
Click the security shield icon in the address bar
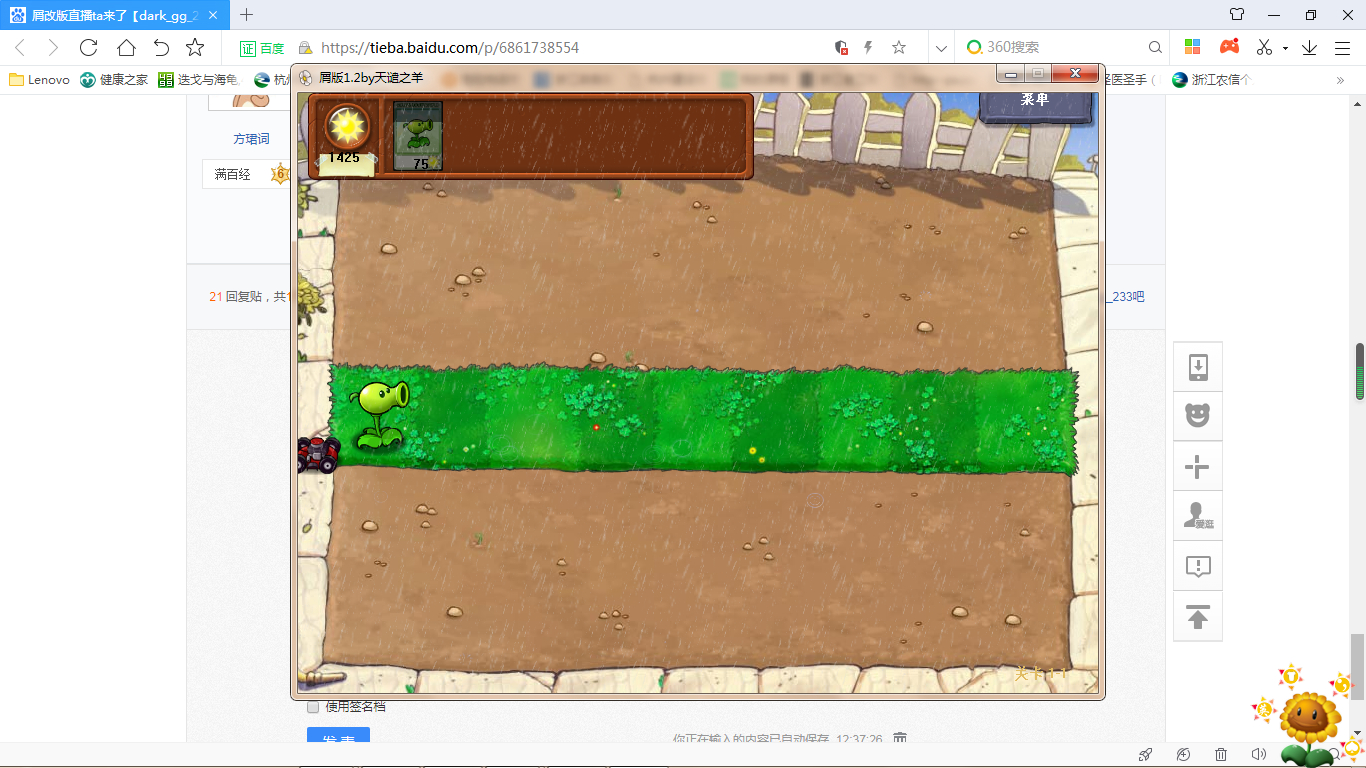click(841, 47)
